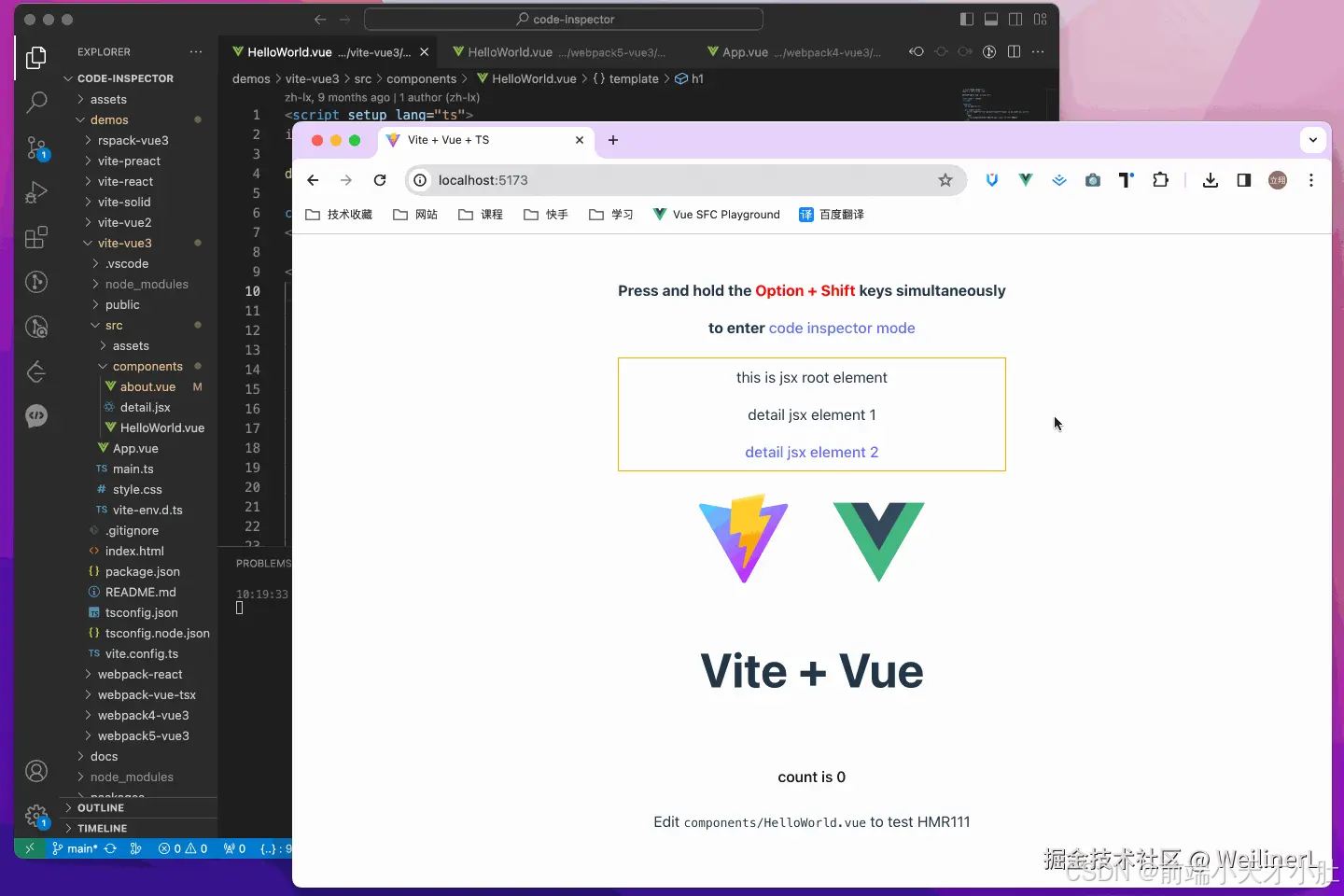1344x896 pixels.
Task: Click the Vue logo
Action: coord(878,541)
